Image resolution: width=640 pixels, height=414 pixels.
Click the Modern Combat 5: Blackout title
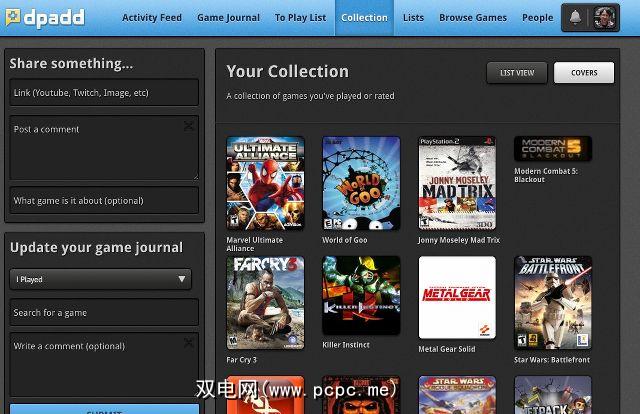(546, 175)
